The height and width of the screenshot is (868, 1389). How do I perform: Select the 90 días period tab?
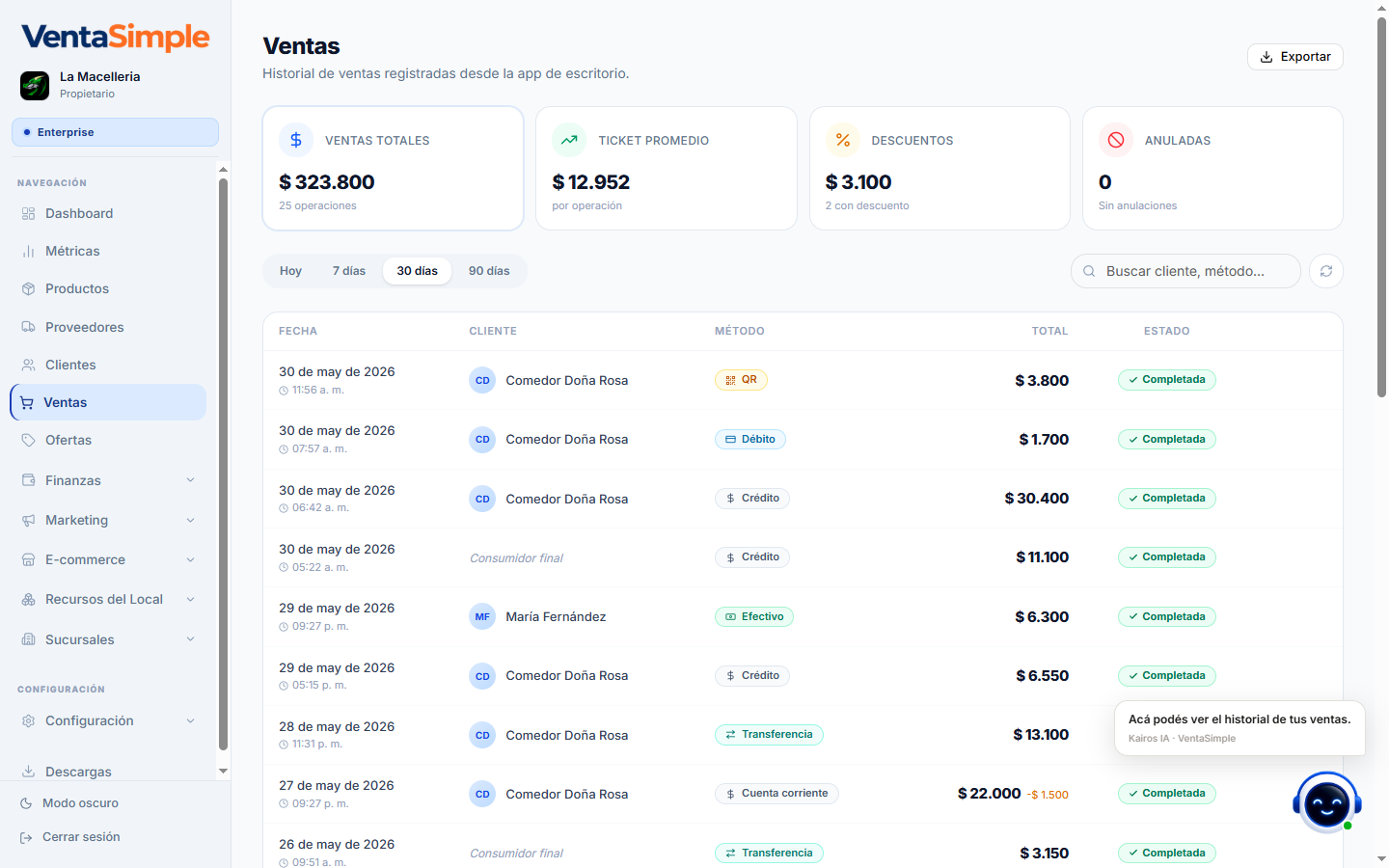[489, 271]
